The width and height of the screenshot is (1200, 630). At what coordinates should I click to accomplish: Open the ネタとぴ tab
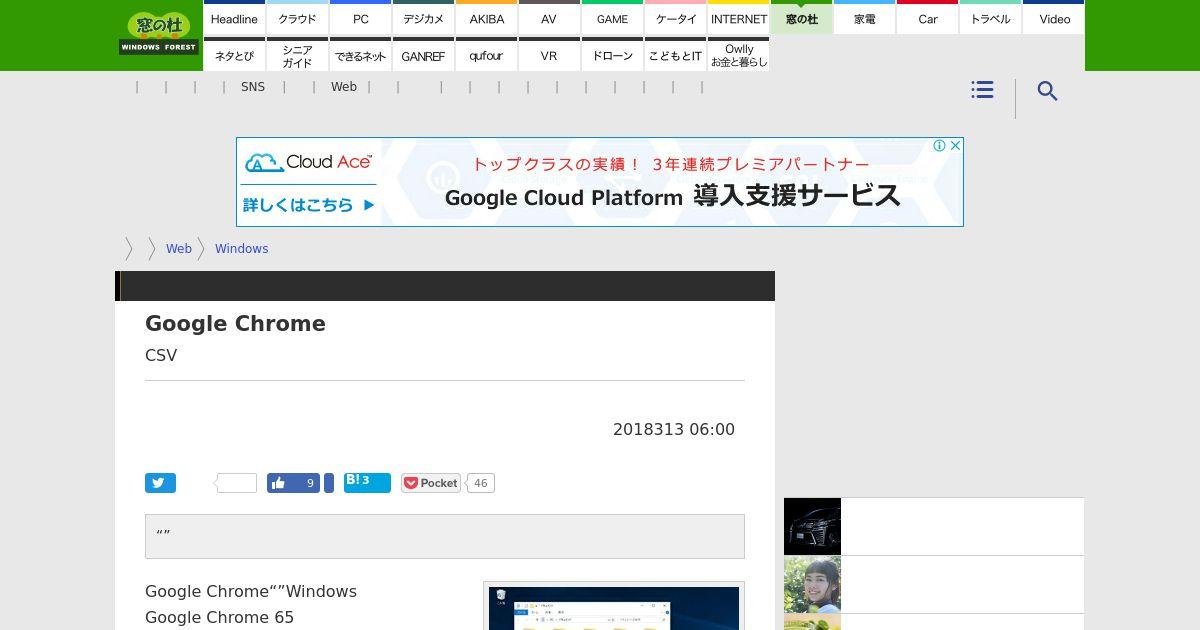[234, 55]
